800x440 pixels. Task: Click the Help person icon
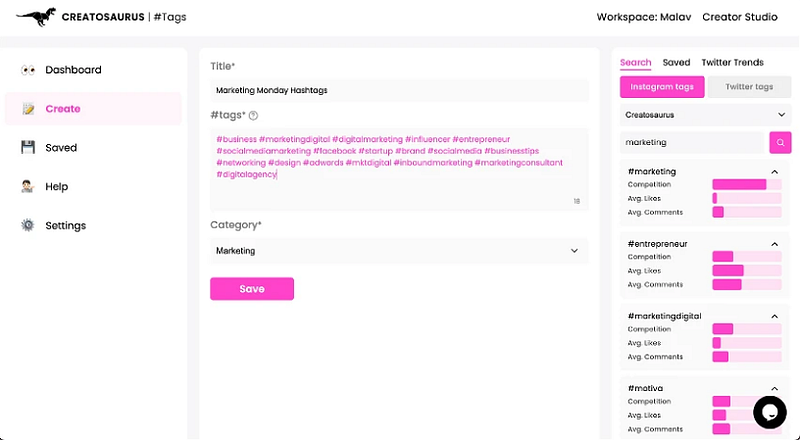28,187
